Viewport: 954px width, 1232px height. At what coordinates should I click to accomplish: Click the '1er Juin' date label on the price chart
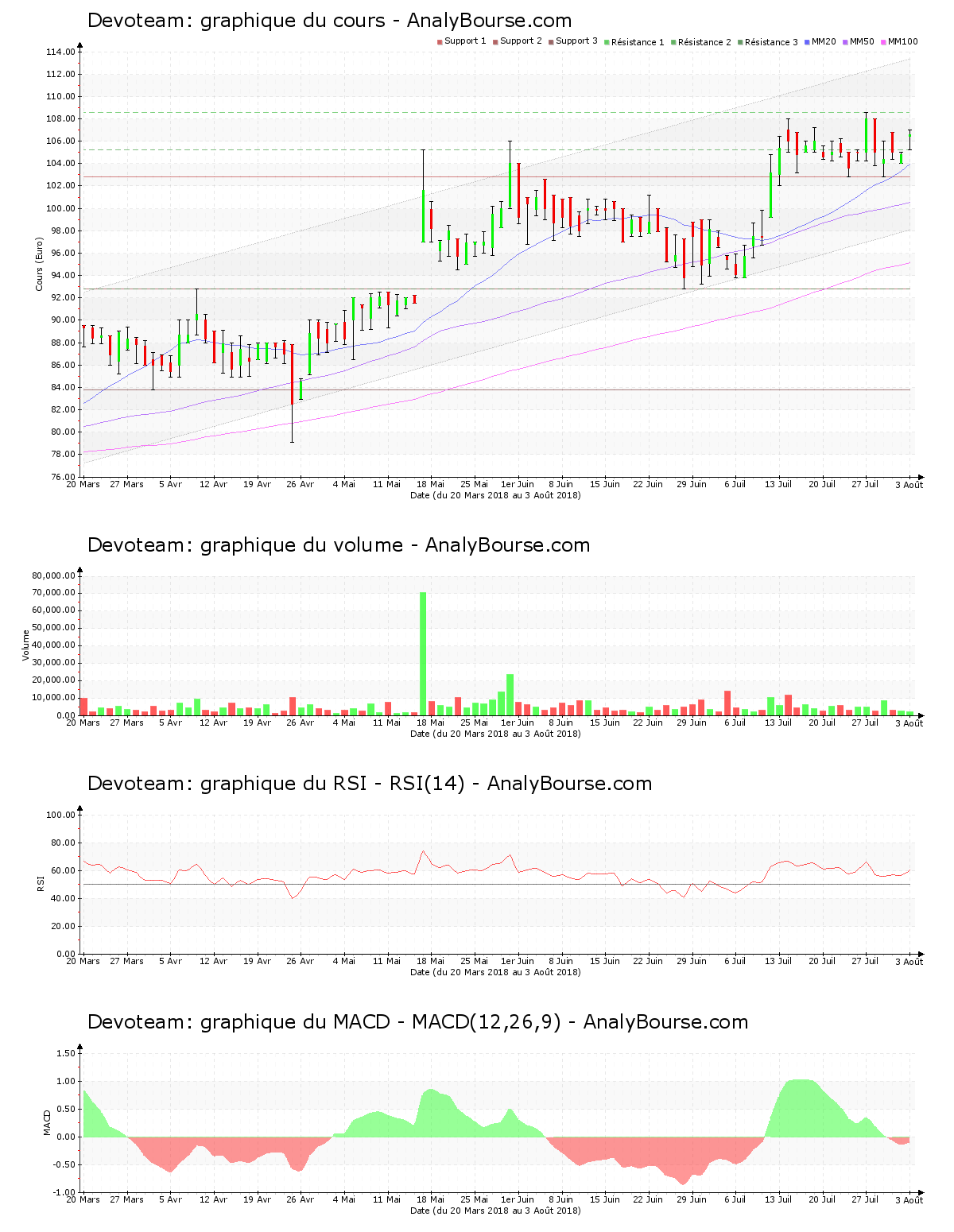(x=518, y=484)
